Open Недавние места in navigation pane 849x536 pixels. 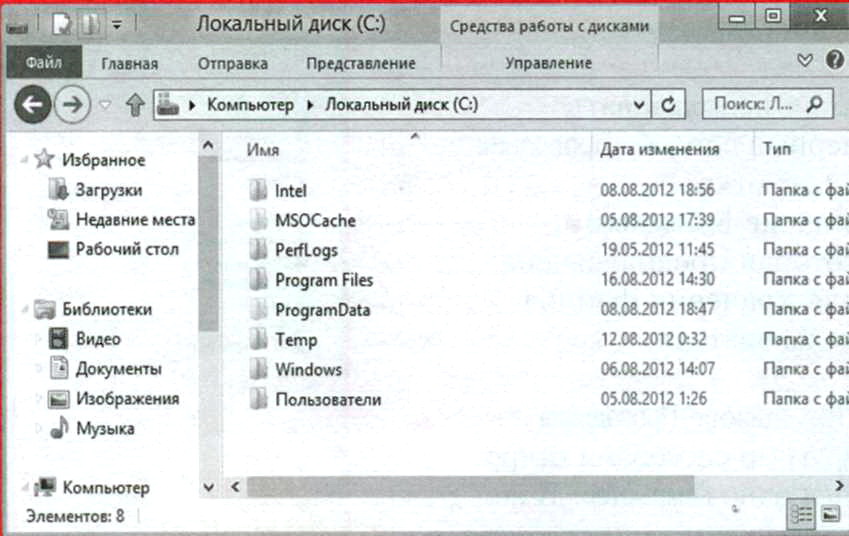click(135, 219)
